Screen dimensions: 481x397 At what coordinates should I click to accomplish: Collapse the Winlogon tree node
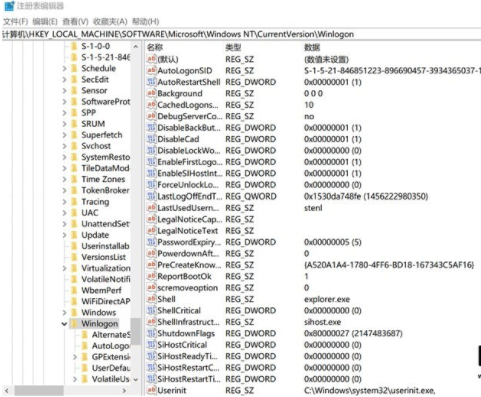point(64,323)
